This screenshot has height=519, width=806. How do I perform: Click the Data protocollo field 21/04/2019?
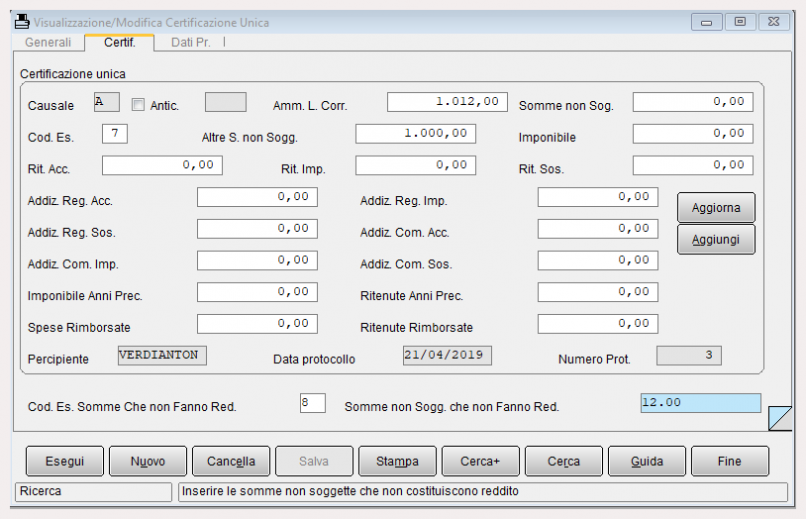447,355
